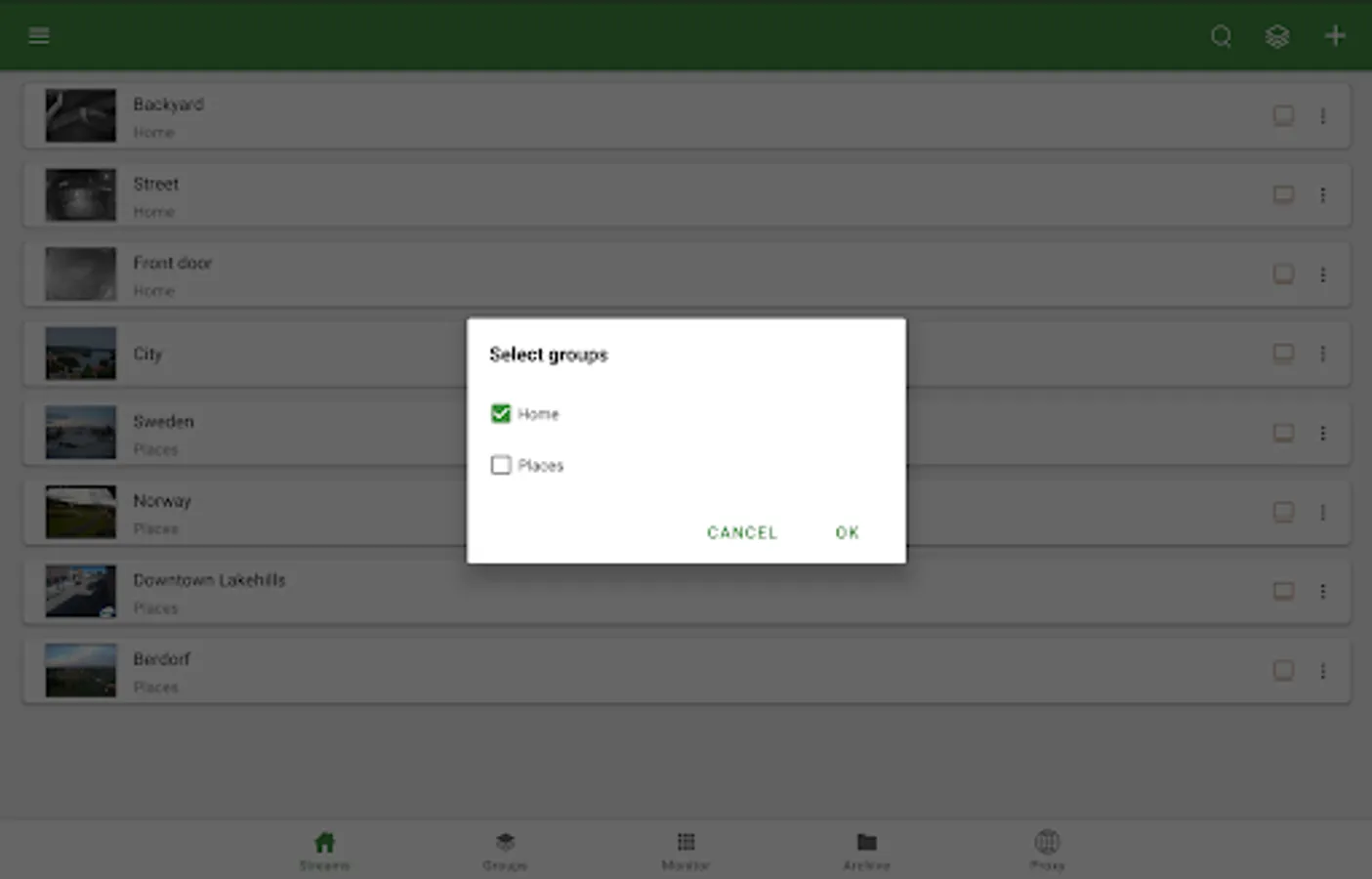Open the Backyard camera thumbnail
1372x879 pixels.
point(80,116)
